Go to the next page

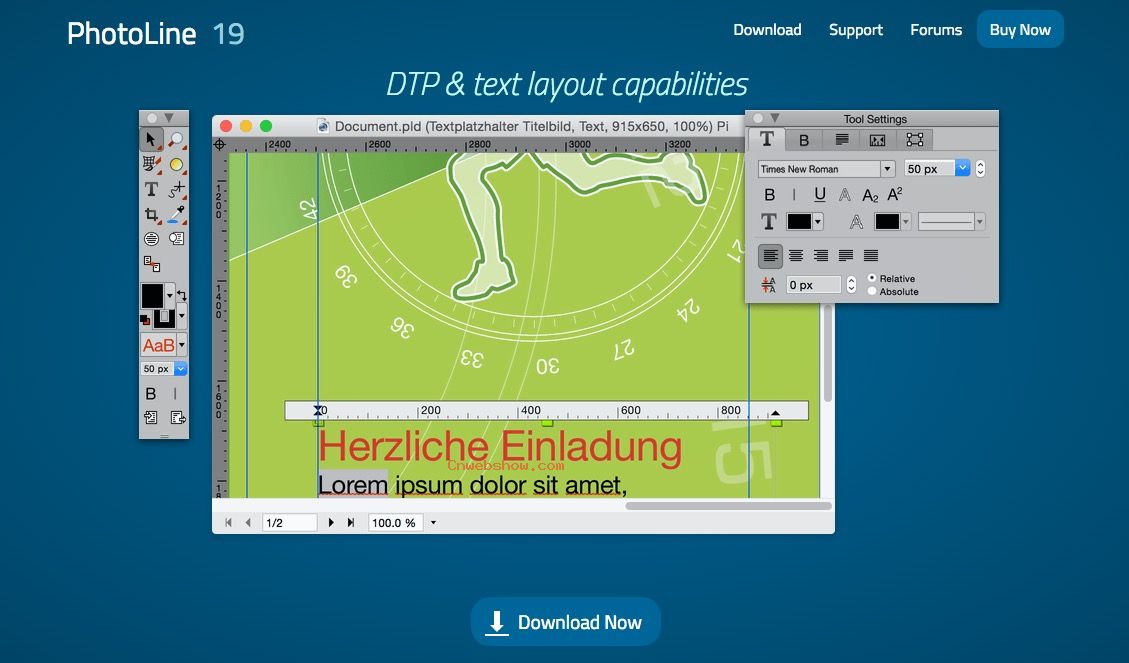[330, 523]
